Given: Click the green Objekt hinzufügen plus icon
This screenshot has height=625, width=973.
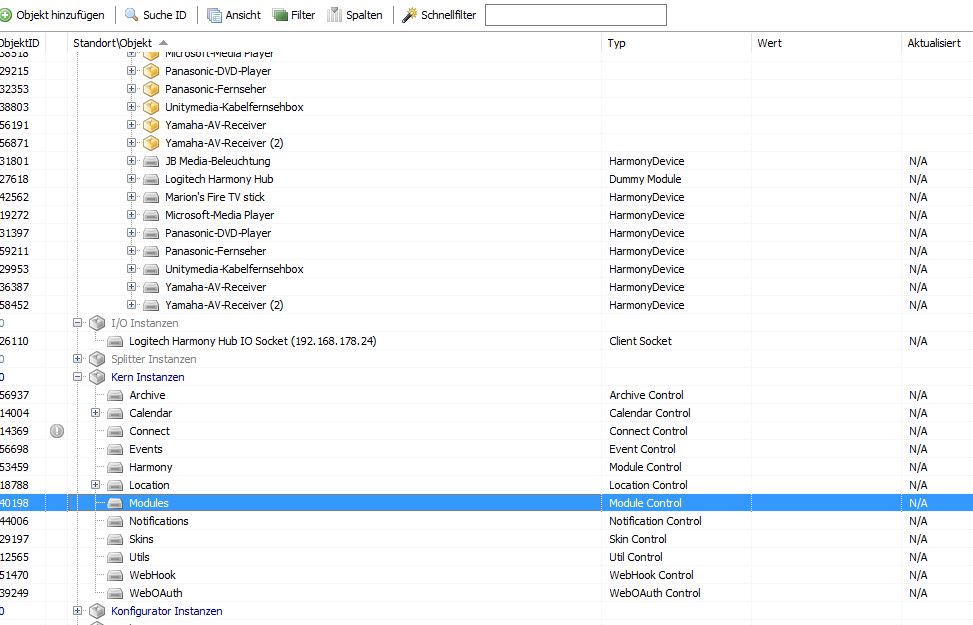Looking at the screenshot, I should [6, 15].
